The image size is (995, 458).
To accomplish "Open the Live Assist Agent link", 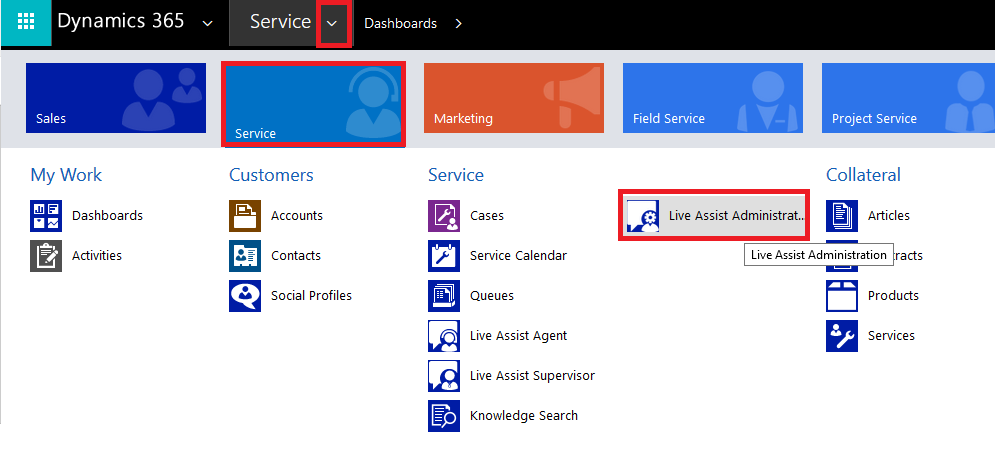I will [518, 336].
